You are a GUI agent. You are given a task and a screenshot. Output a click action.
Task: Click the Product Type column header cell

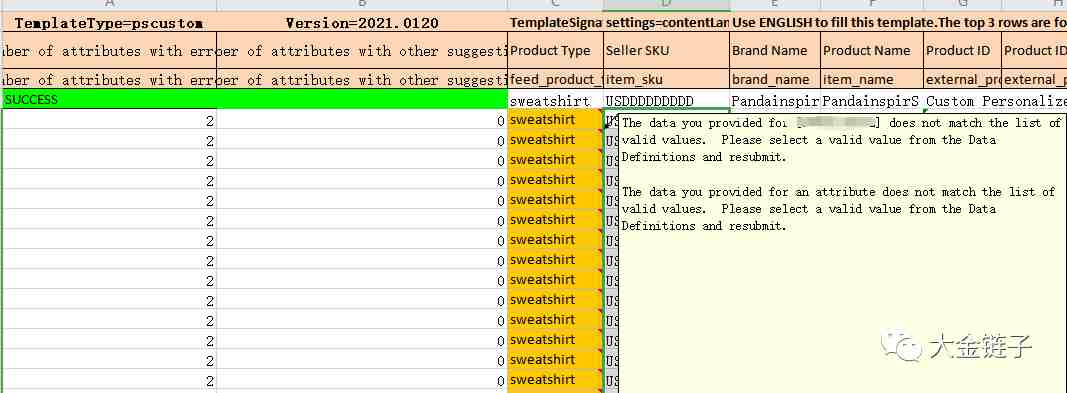click(555, 50)
